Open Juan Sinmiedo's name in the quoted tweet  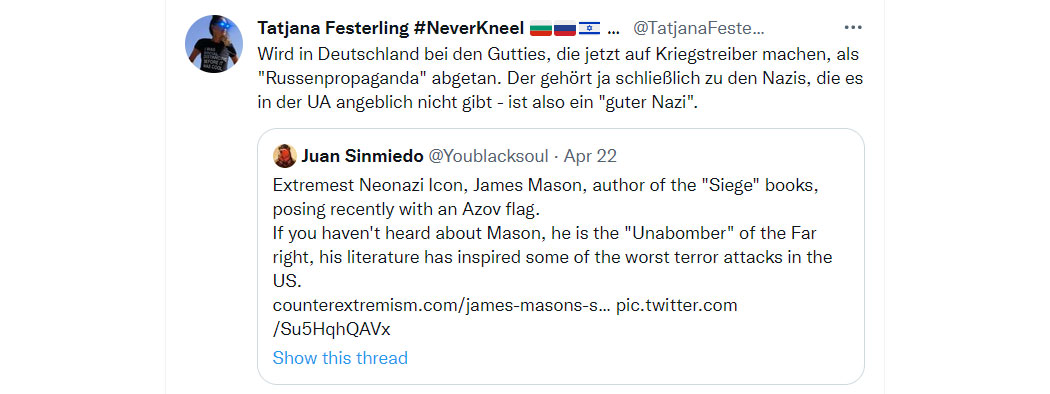click(x=362, y=156)
